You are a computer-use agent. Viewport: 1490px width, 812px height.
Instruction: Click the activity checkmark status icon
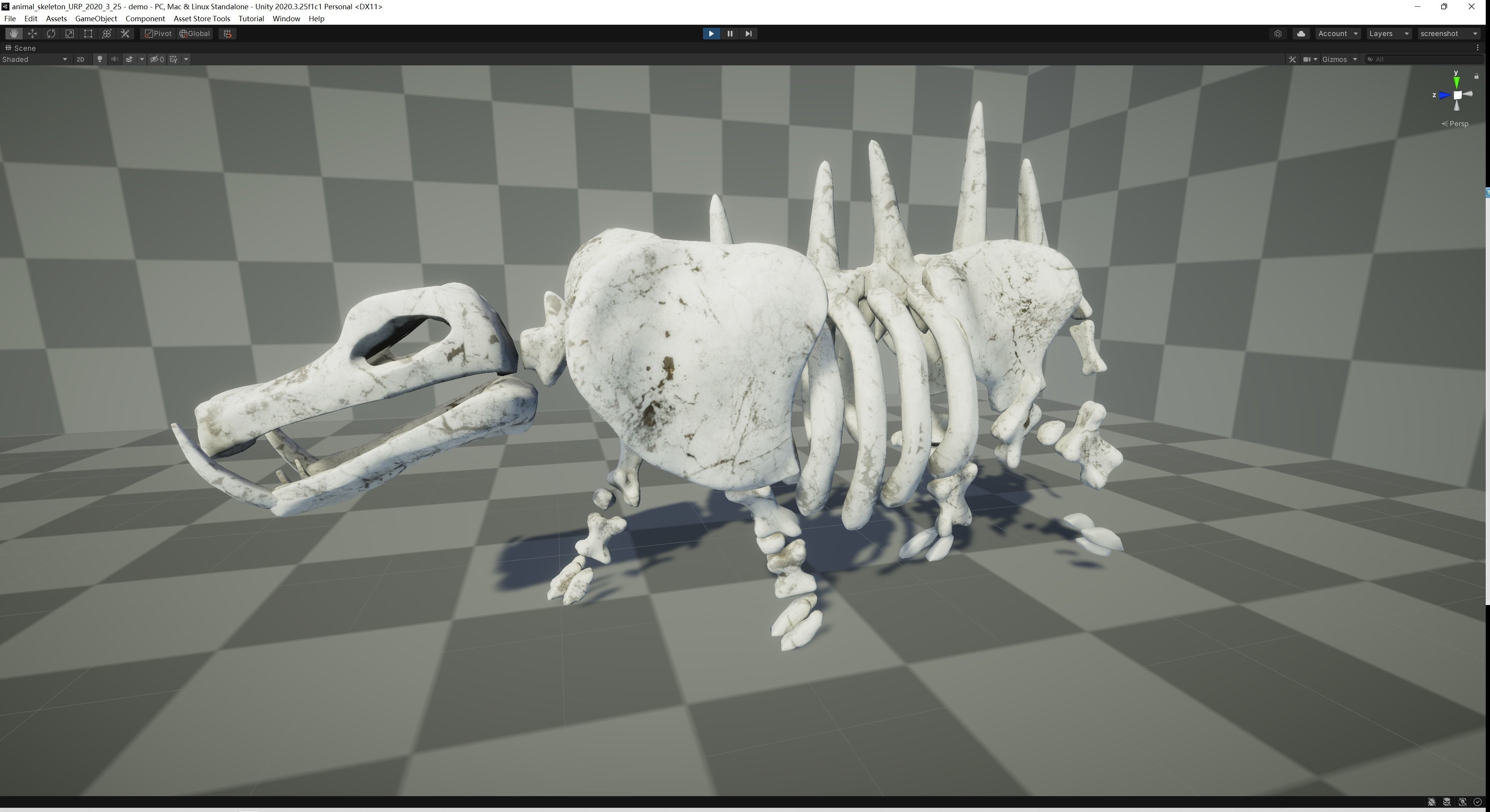pos(1478,802)
